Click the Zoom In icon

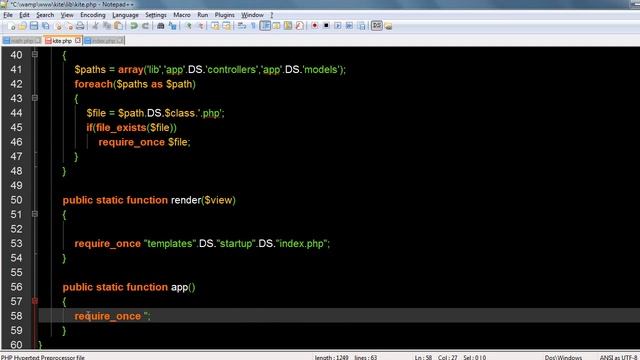(188, 26)
